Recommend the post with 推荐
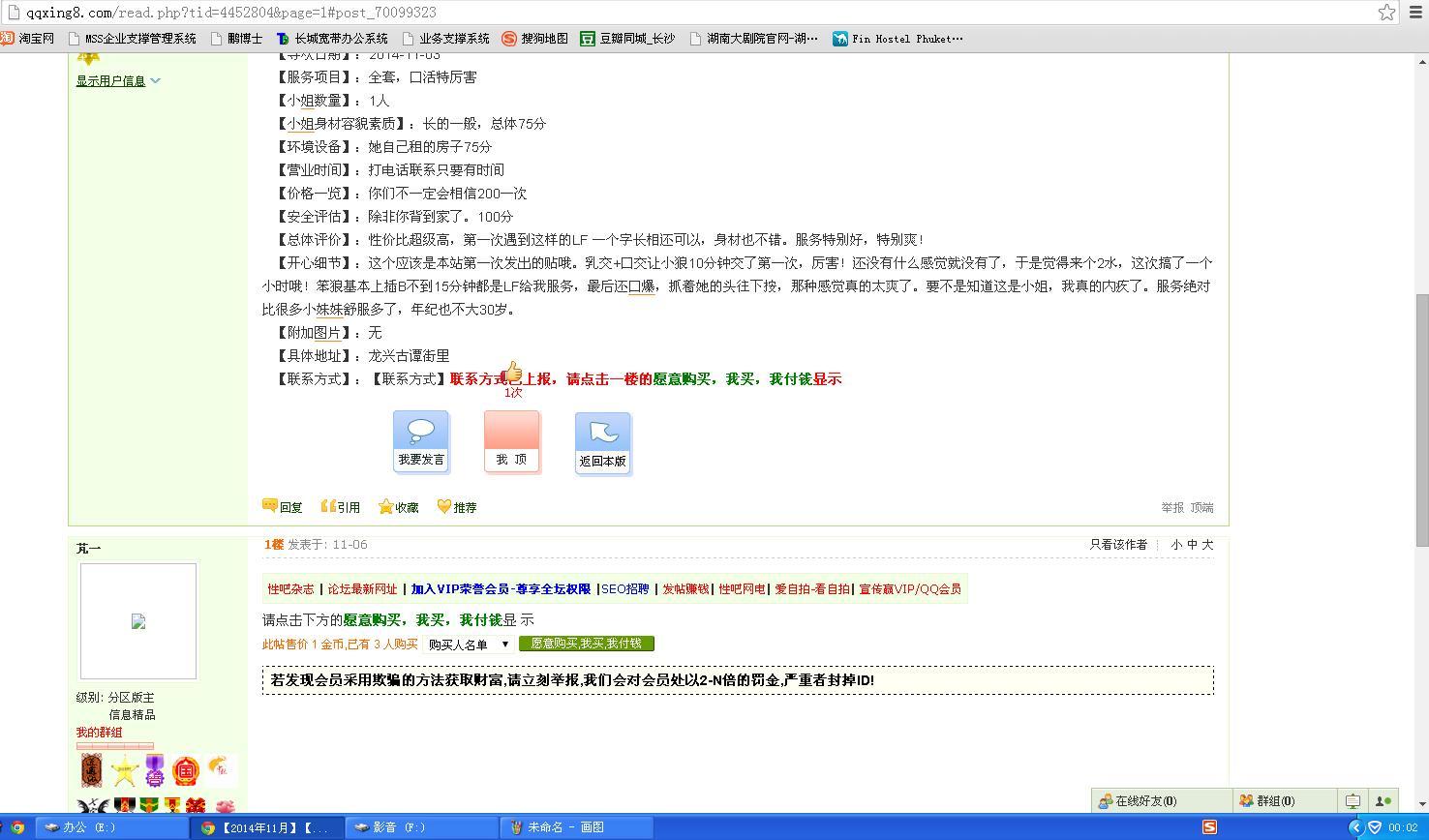The height and width of the screenshot is (840, 1429). pos(457,507)
